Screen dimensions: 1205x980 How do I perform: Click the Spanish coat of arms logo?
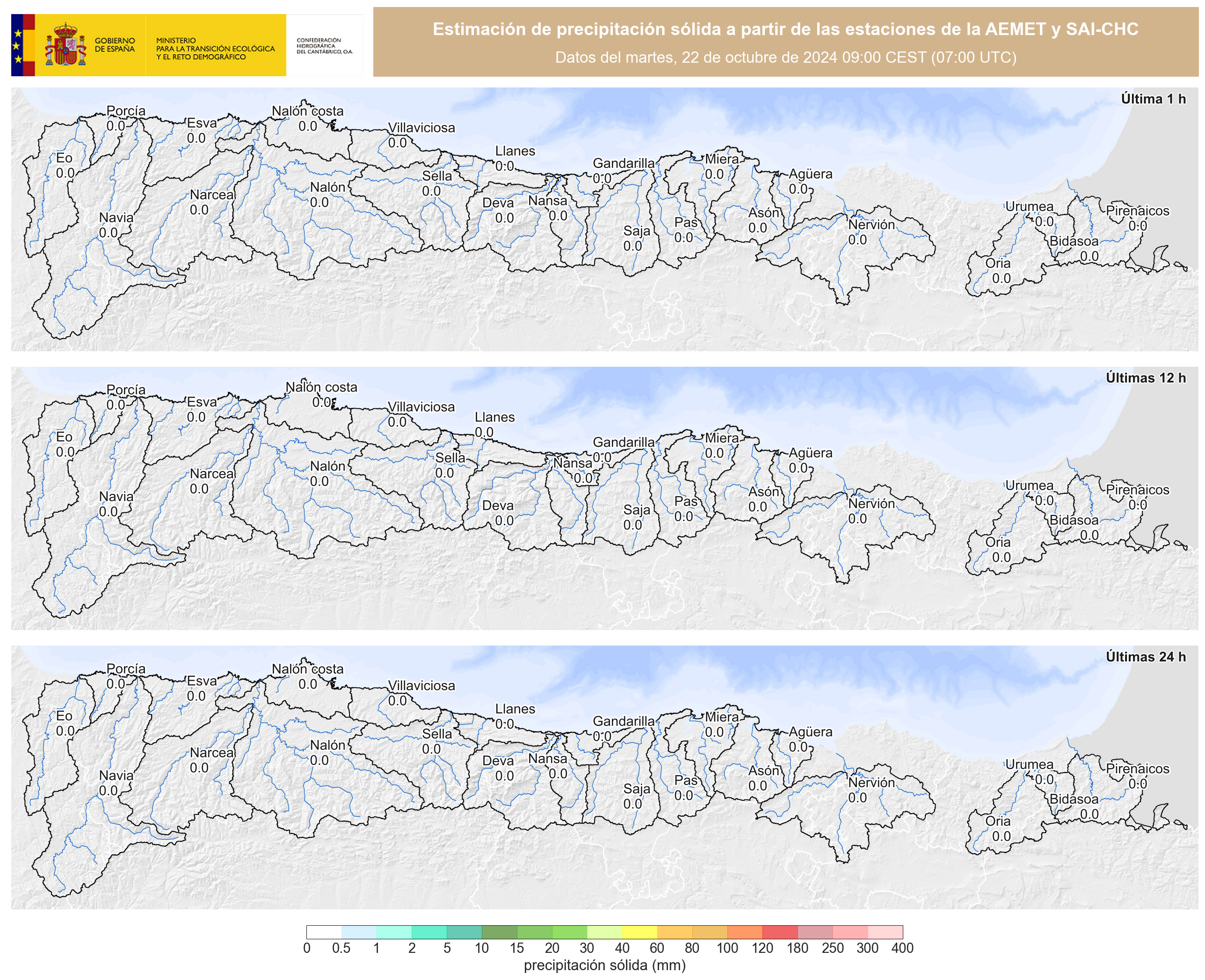pos(66,44)
